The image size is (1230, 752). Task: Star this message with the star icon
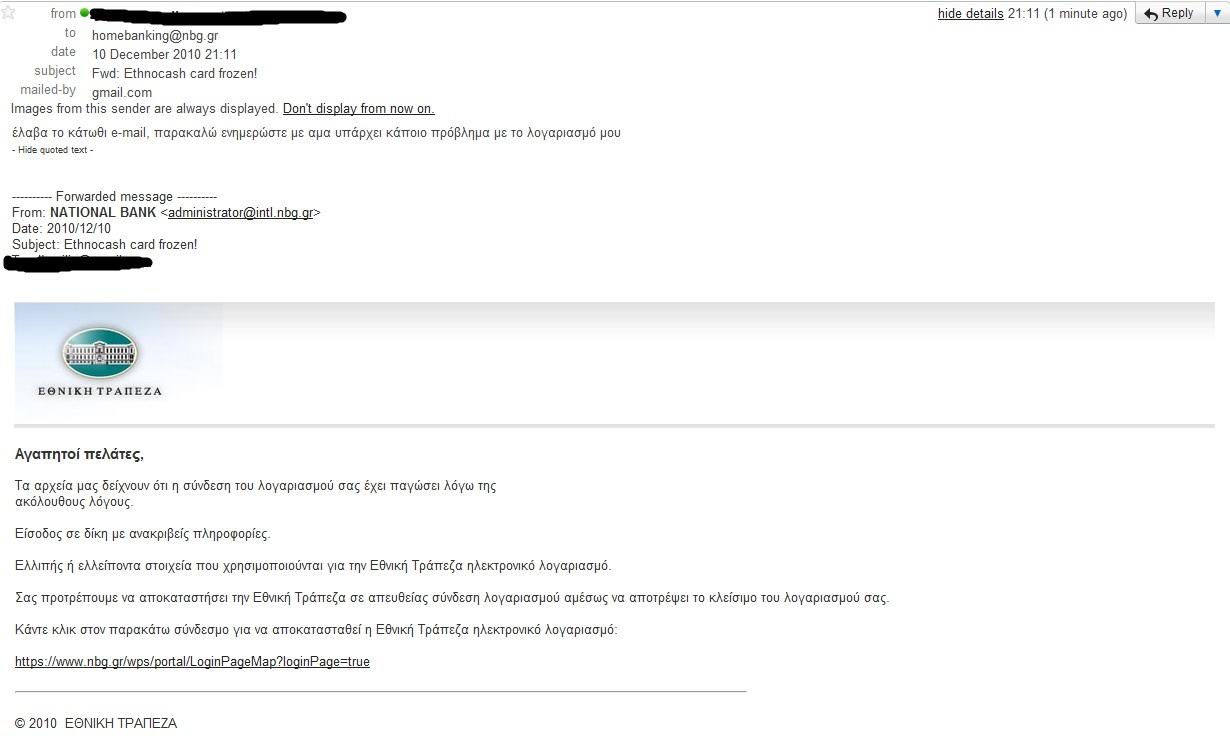[x=8, y=12]
